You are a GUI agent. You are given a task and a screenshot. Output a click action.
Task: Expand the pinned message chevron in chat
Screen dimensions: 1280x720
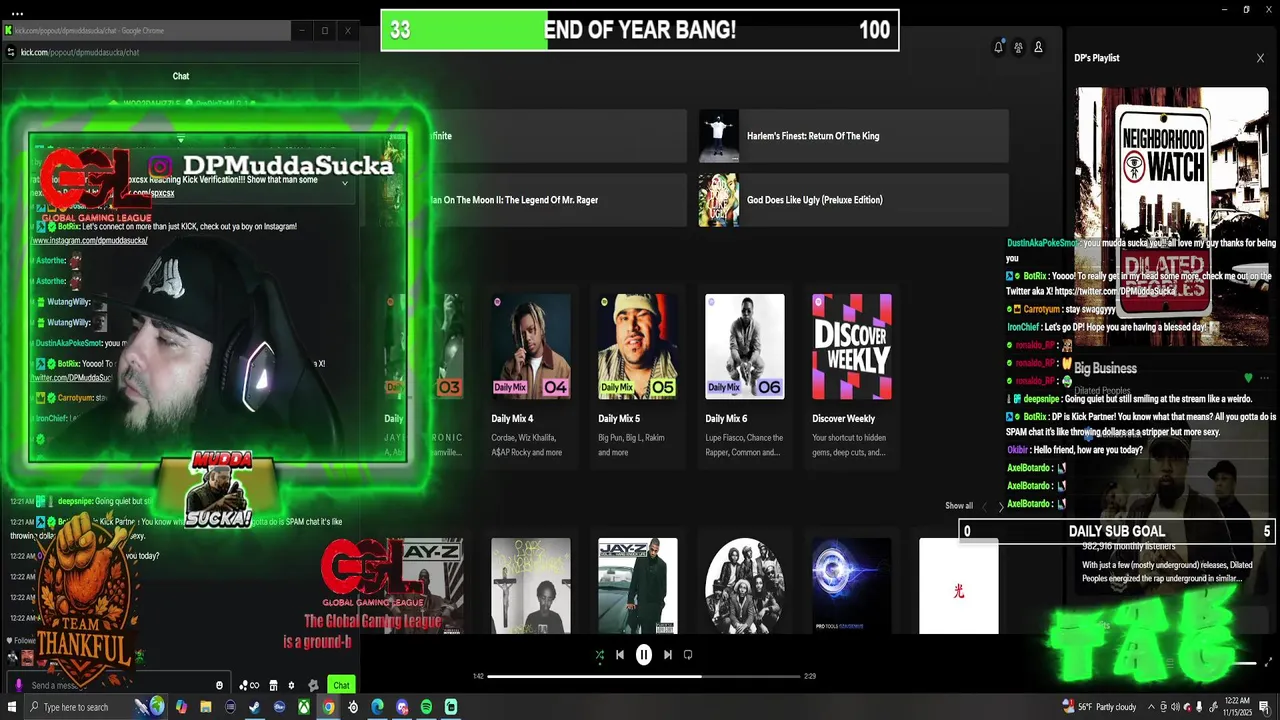[345, 183]
